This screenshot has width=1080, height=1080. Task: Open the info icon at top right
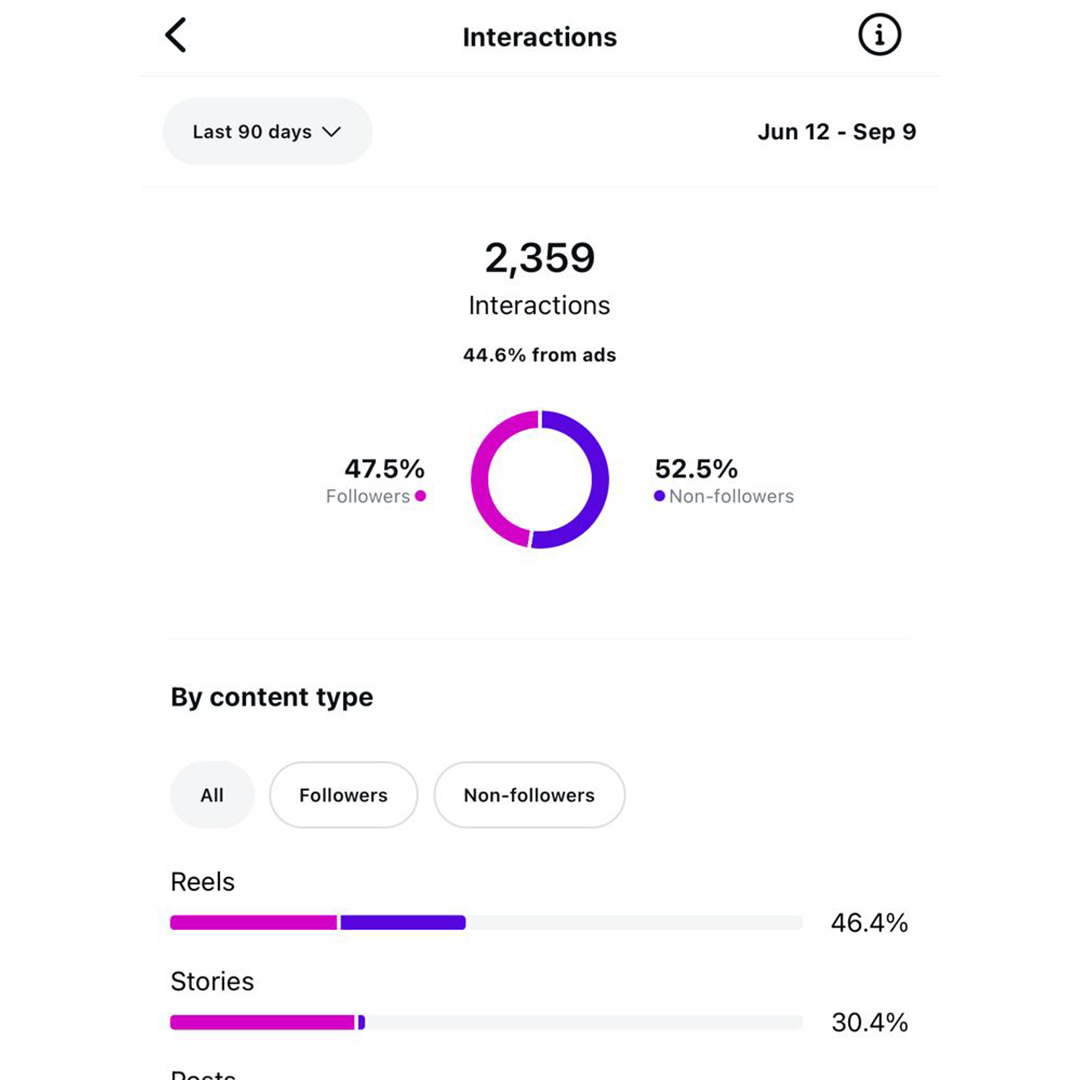879,36
